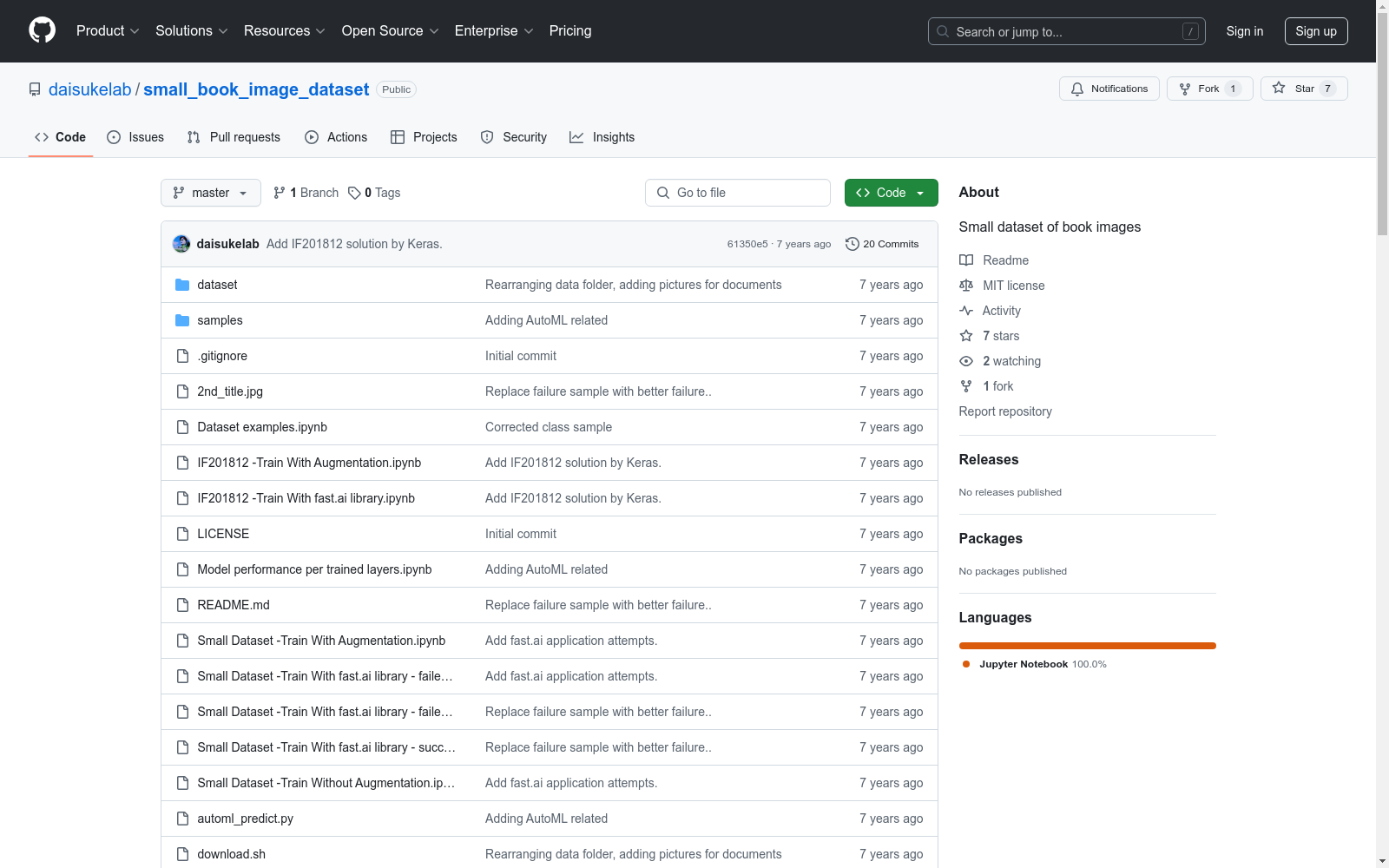Expand the Solutions menu
The width and height of the screenshot is (1389, 868).
pyautogui.click(x=192, y=31)
